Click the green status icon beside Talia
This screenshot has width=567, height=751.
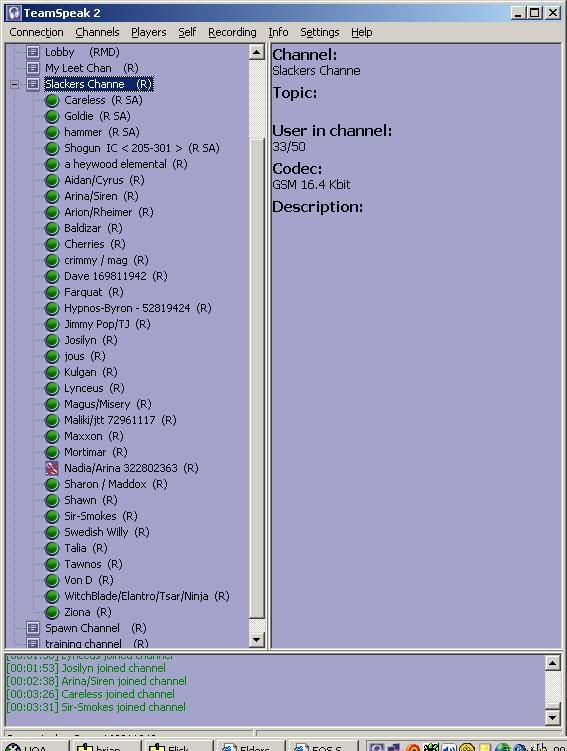coord(52,548)
